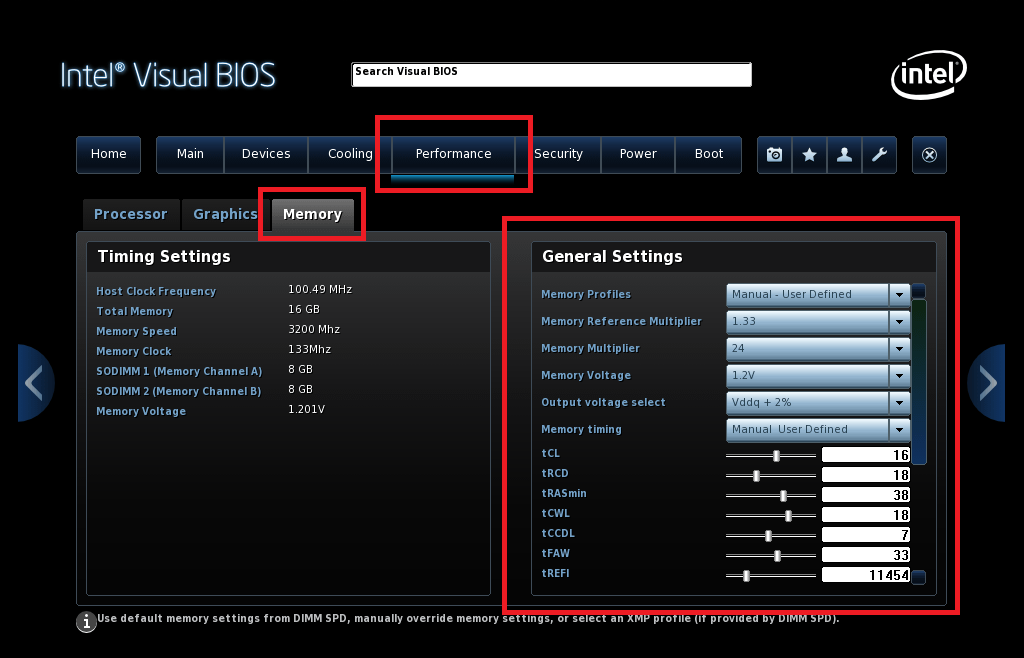Take a screenshot with the camera icon
Viewport: 1024px width, 658px height.
[x=775, y=155]
